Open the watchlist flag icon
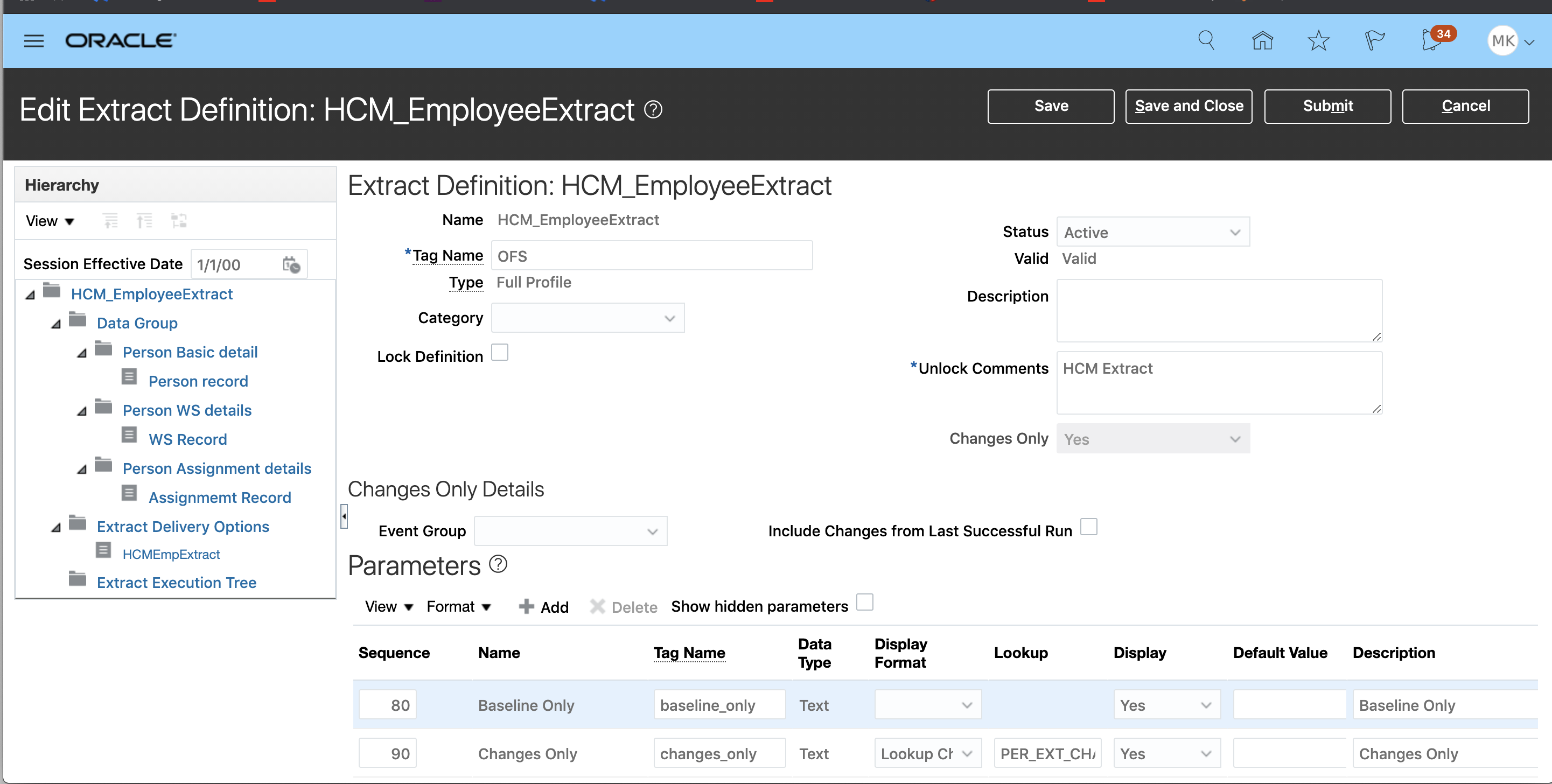This screenshot has width=1552, height=784. click(x=1374, y=40)
